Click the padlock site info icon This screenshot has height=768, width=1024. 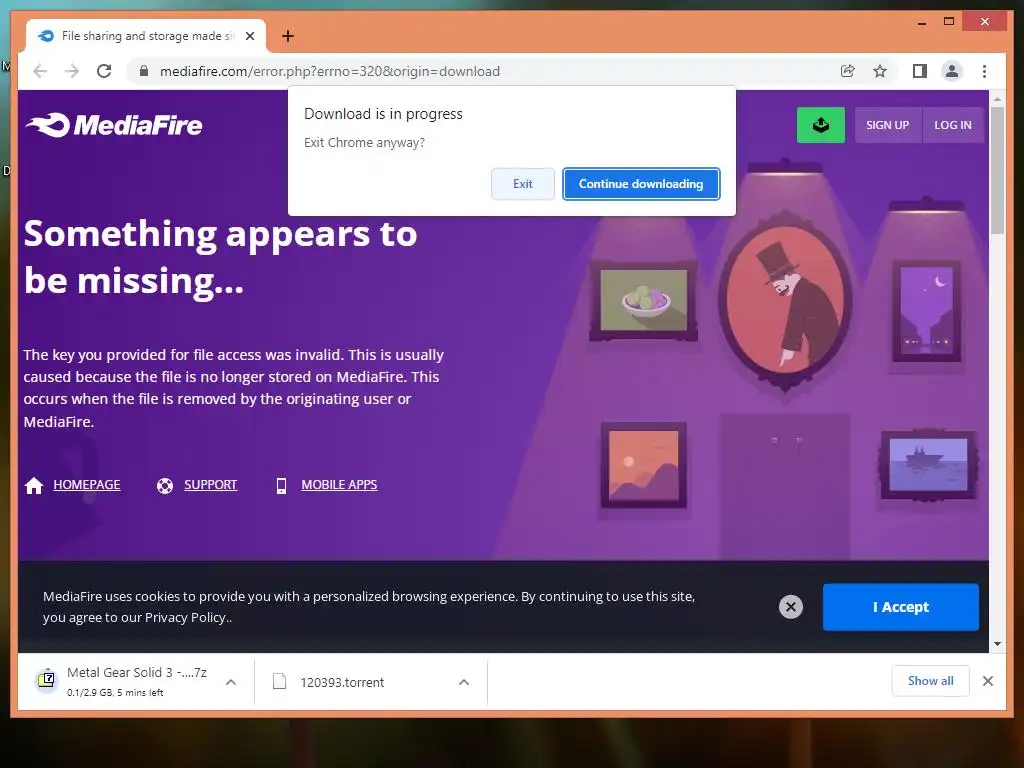click(144, 71)
